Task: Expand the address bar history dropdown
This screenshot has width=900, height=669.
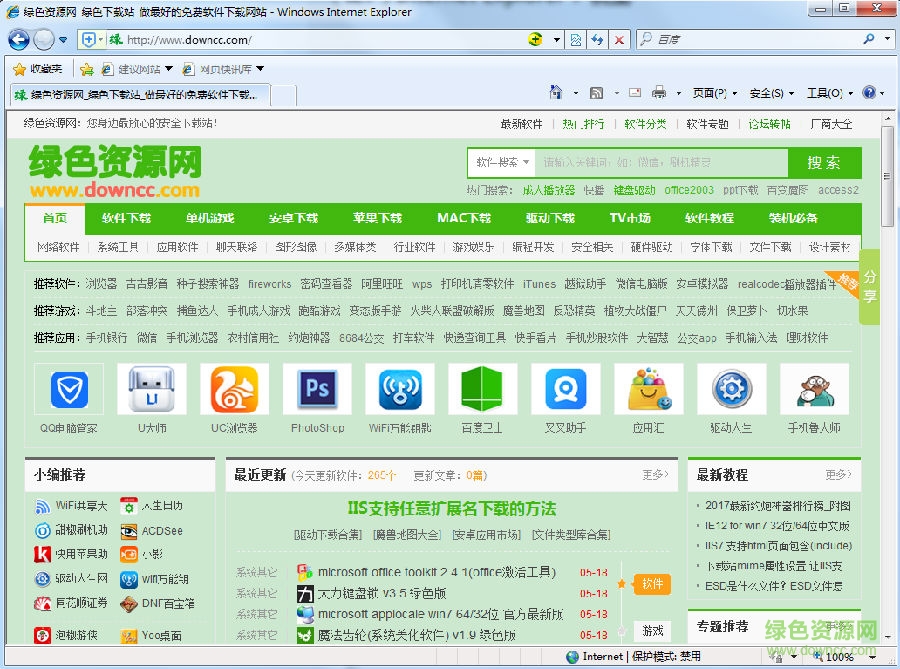Action: coord(557,40)
